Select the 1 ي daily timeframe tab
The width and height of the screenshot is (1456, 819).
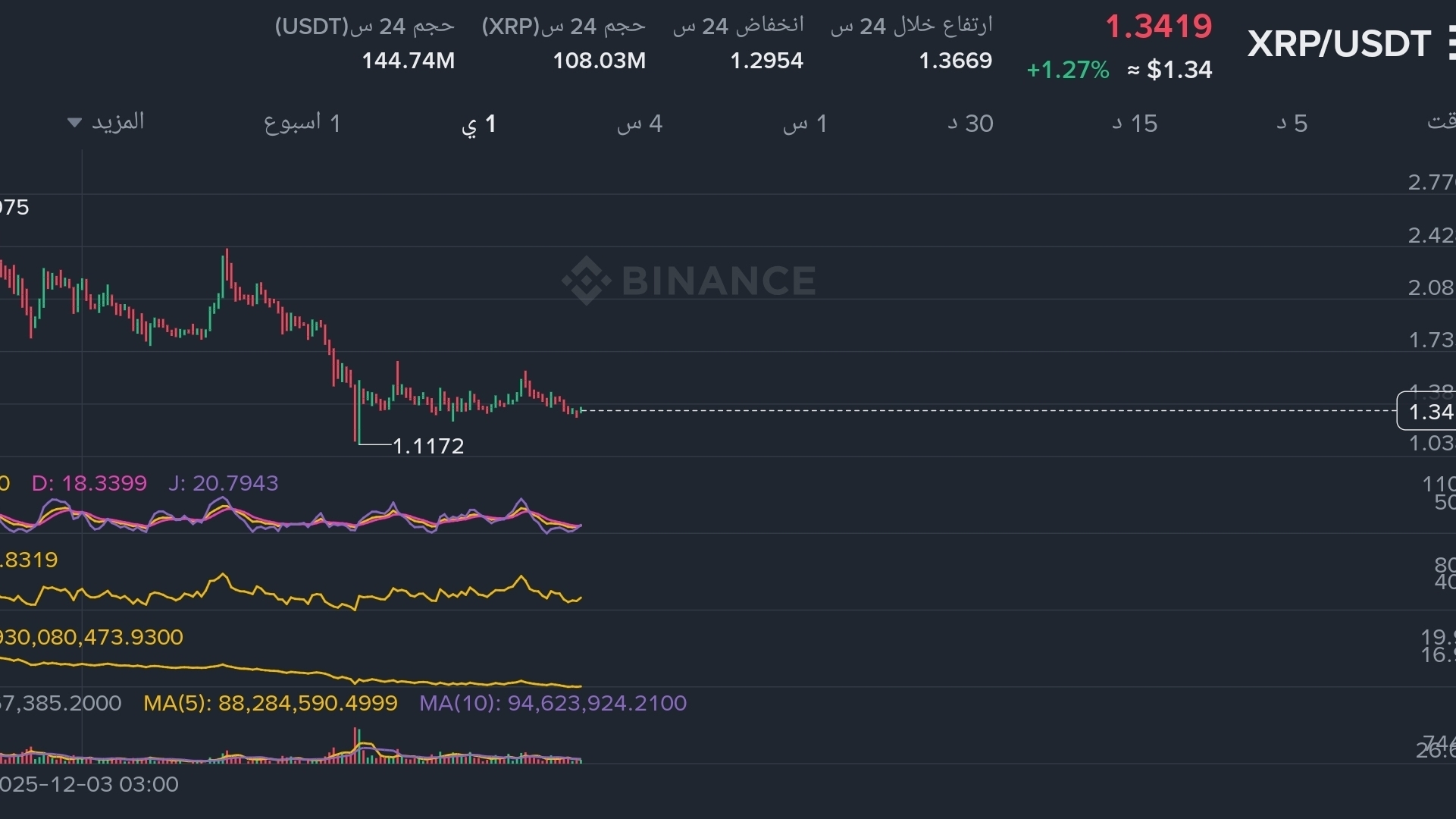478,124
